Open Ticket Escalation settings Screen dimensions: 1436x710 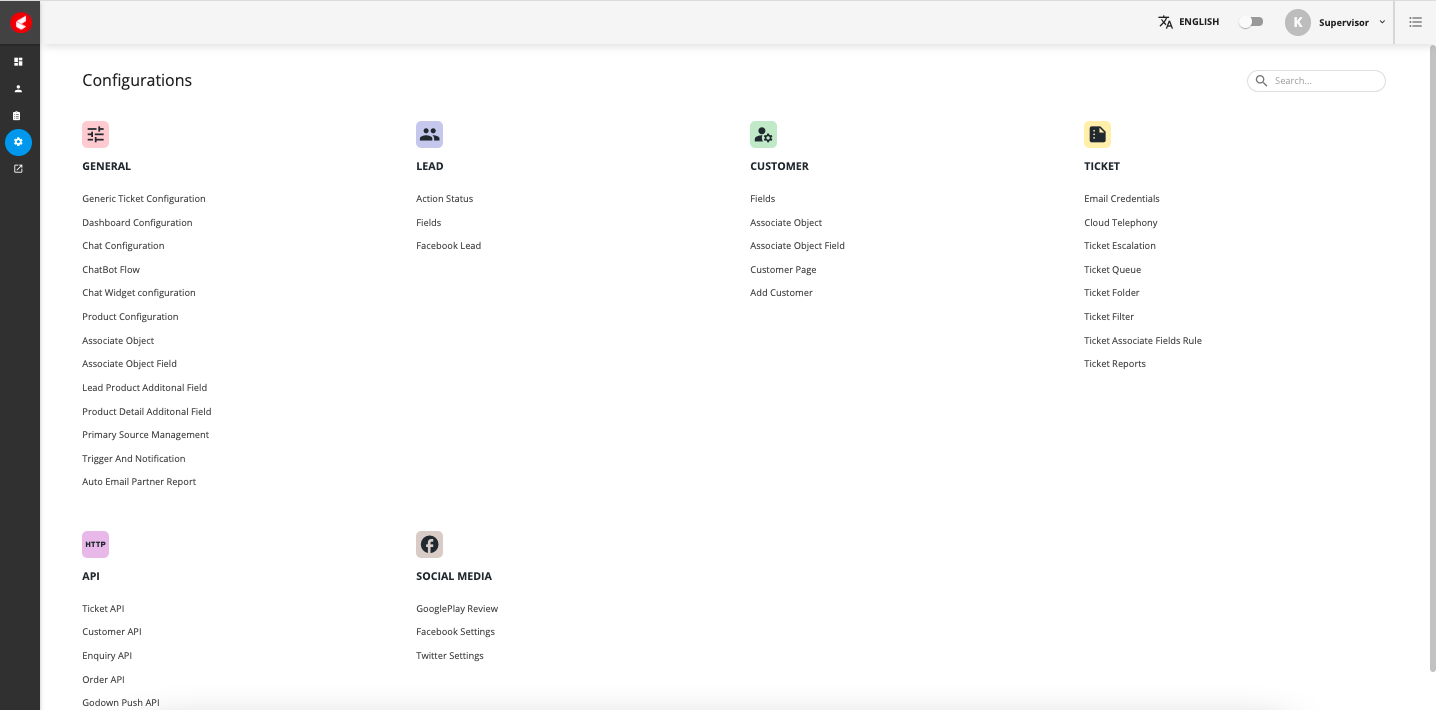coord(1120,246)
